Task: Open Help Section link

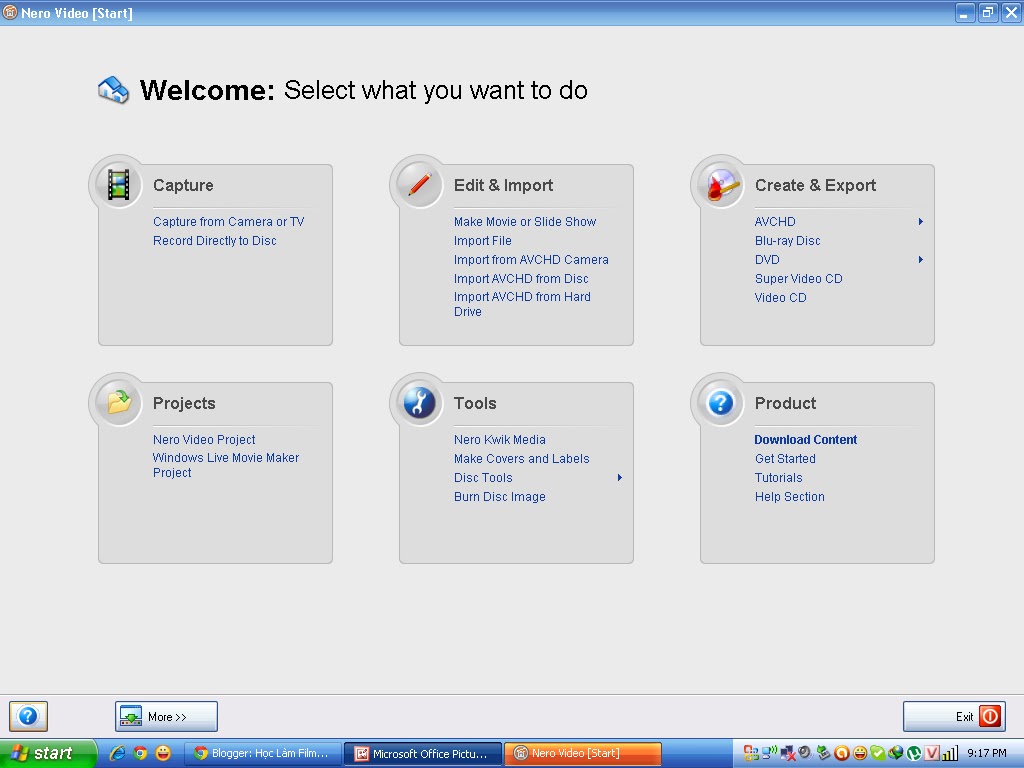Action: (x=790, y=496)
